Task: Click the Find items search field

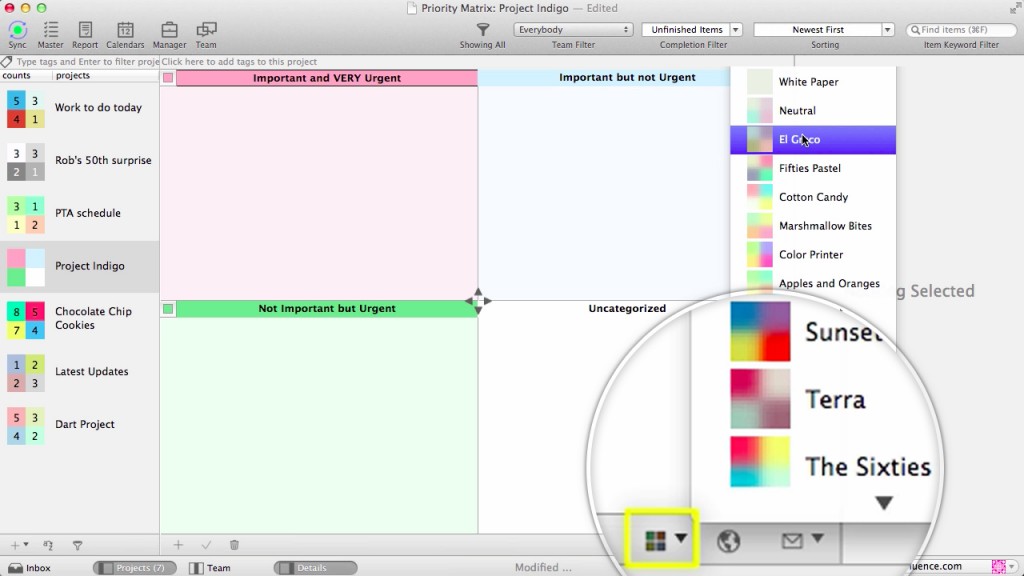Action: tap(966, 30)
